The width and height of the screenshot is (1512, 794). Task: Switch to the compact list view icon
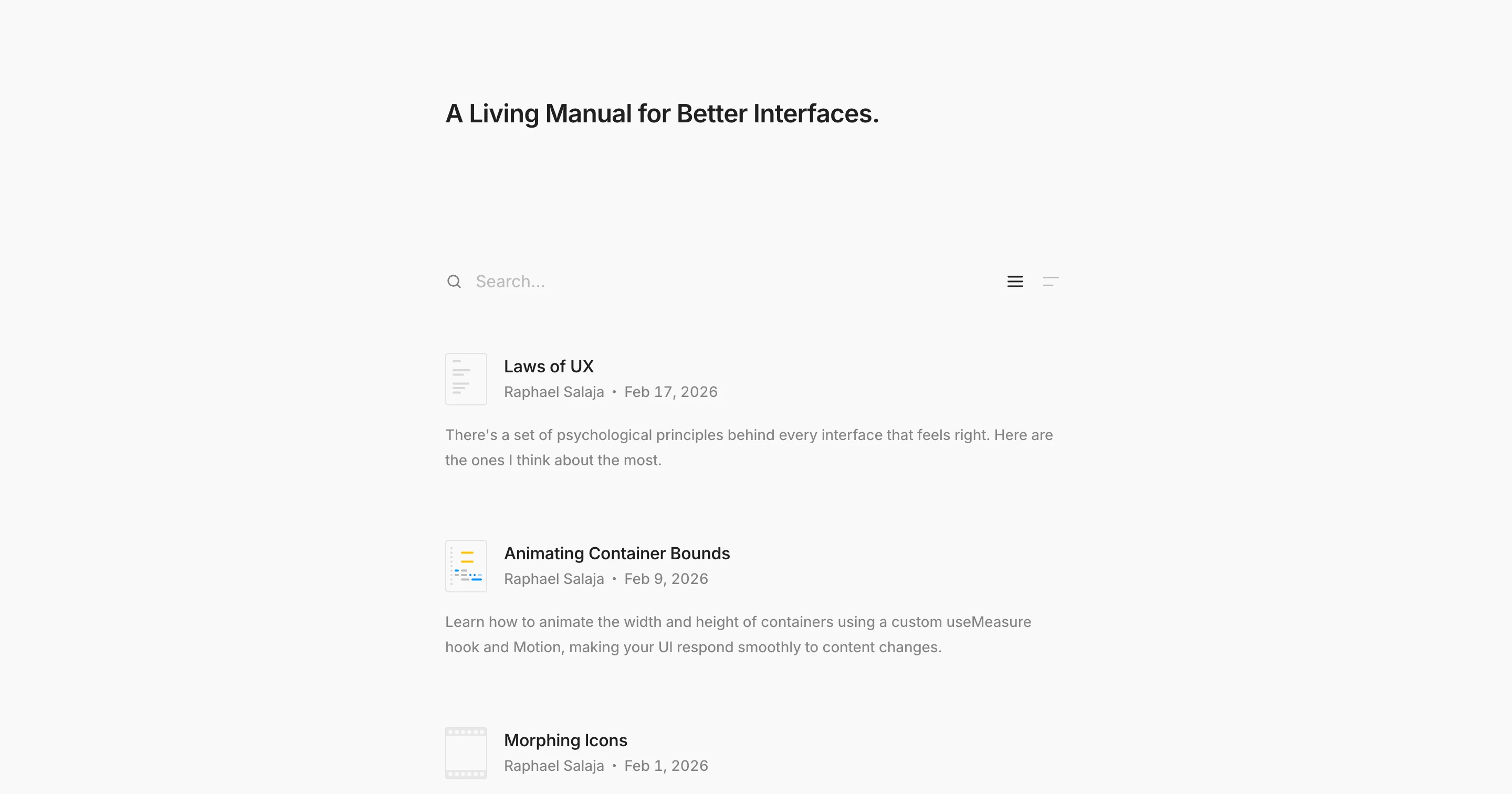[1051, 282]
